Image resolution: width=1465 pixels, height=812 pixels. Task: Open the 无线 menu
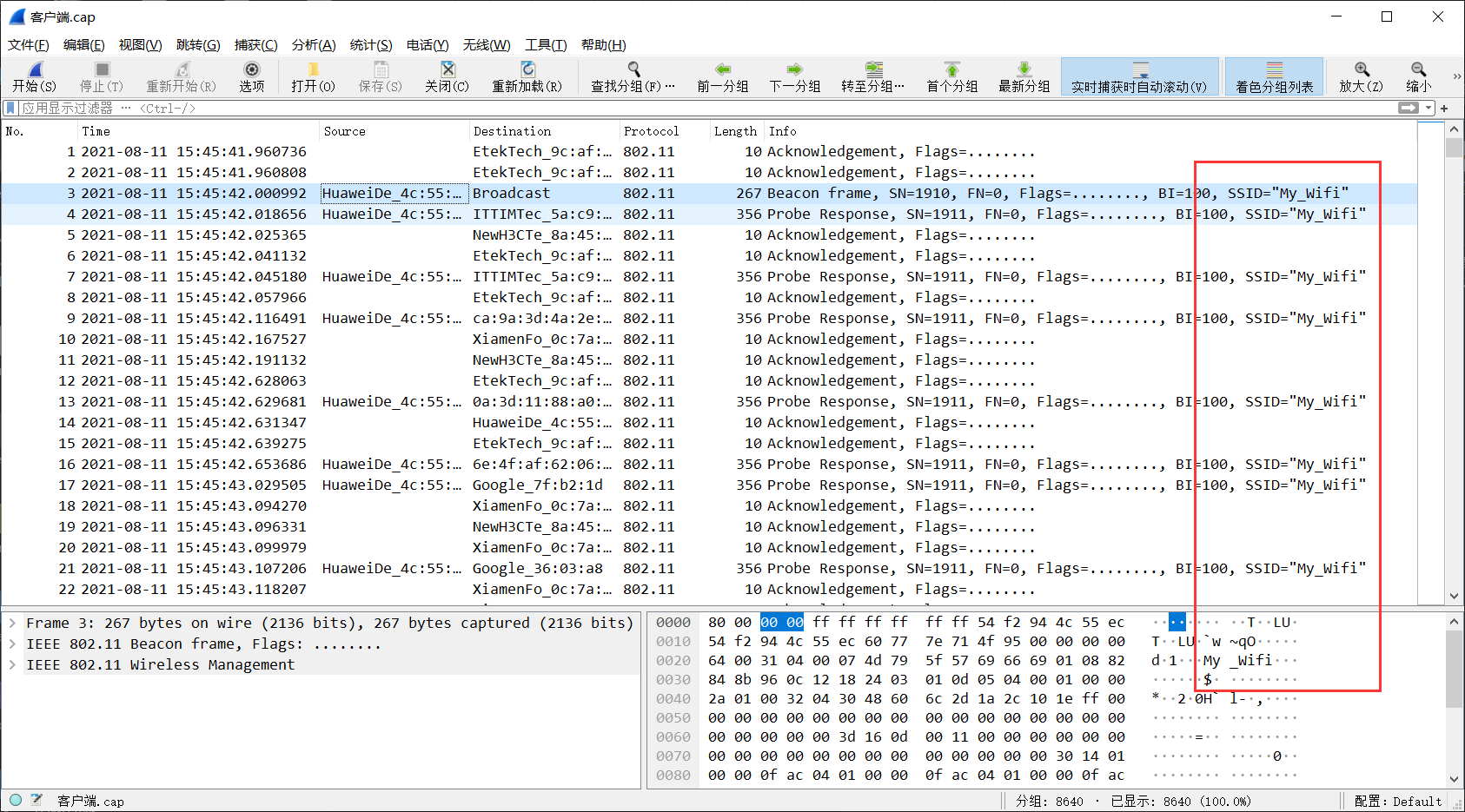(487, 45)
